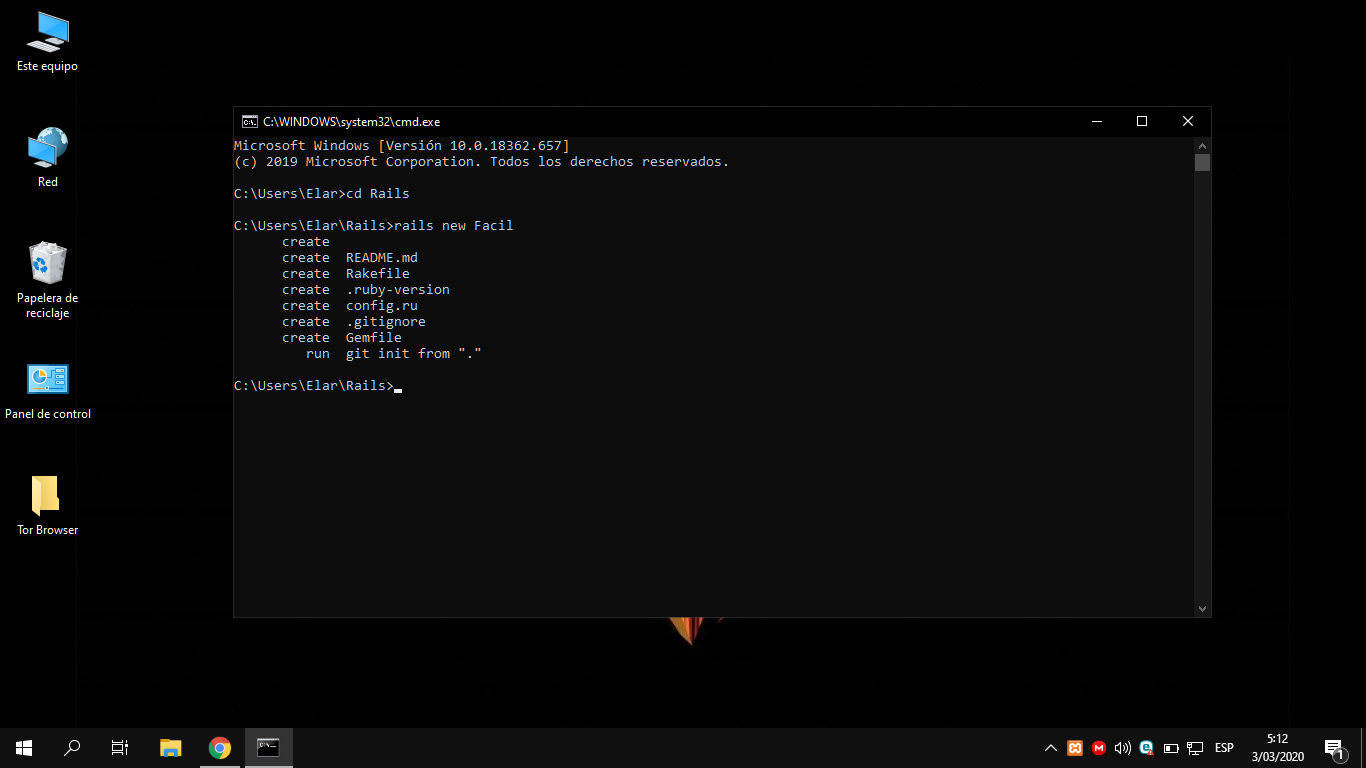The height and width of the screenshot is (768, 1366).
Task: Open taskbar Search
Action: tap(72, 748)
